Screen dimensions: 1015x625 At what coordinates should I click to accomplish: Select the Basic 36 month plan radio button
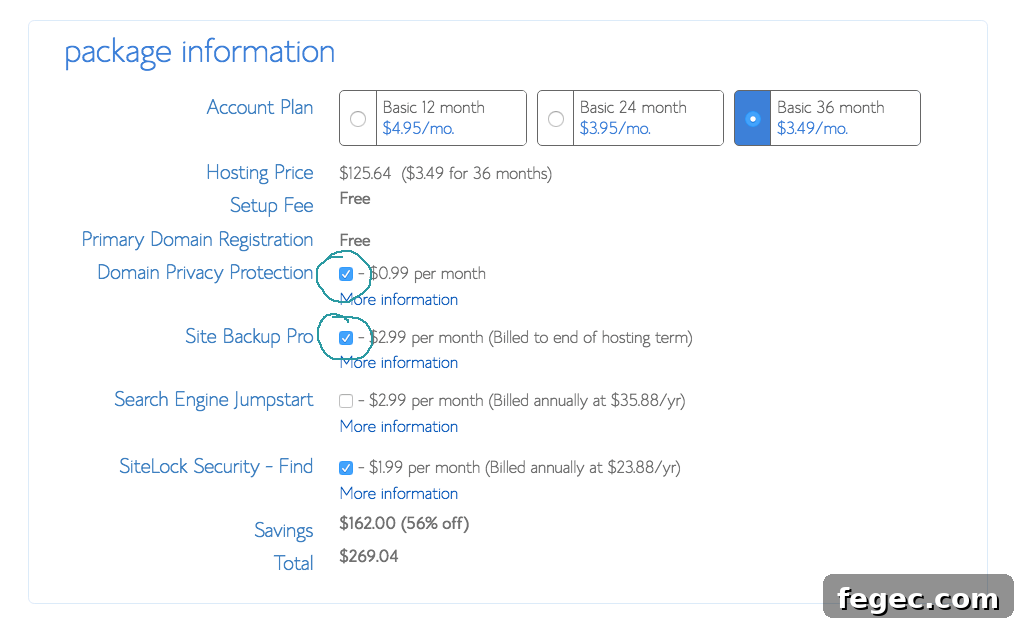click(x=752, y=118)
